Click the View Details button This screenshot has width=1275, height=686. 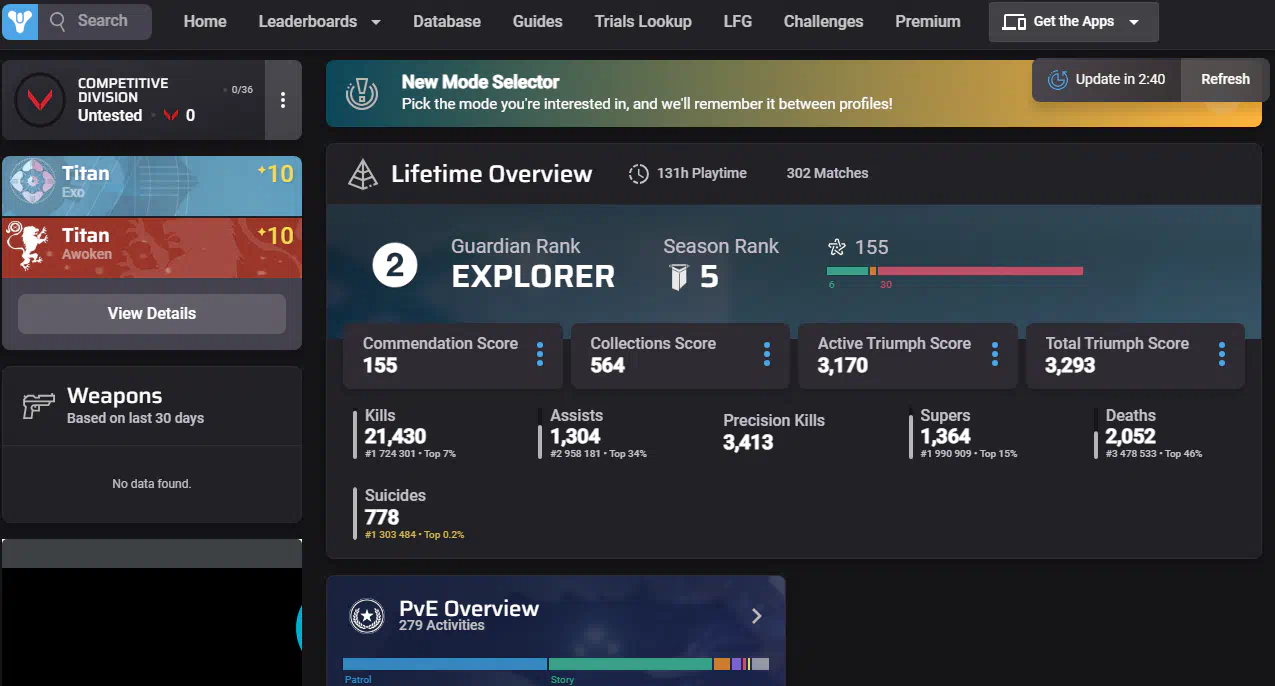tap(152, 313)
